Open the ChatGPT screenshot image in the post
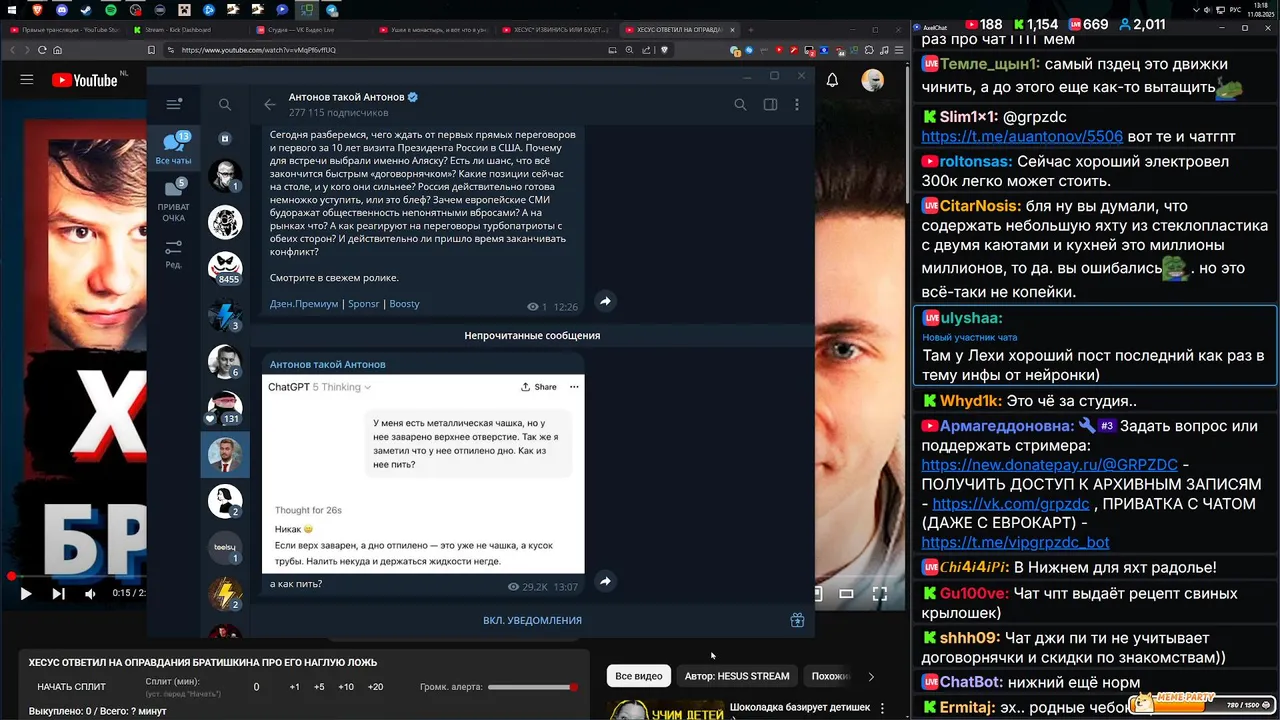The height and width of the screenshot is (720, 1280). tap(423, 475)
